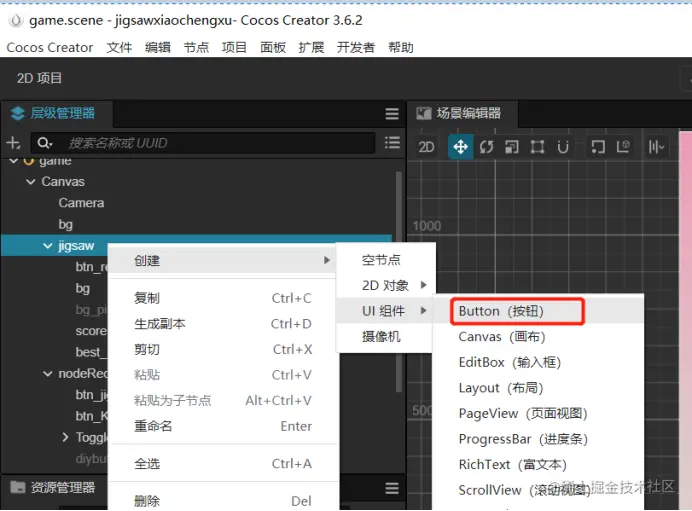The width and height of the screenshot is (692, 511).
Task: Create a Canvas (画布) UI component
Action: (538, 337)
